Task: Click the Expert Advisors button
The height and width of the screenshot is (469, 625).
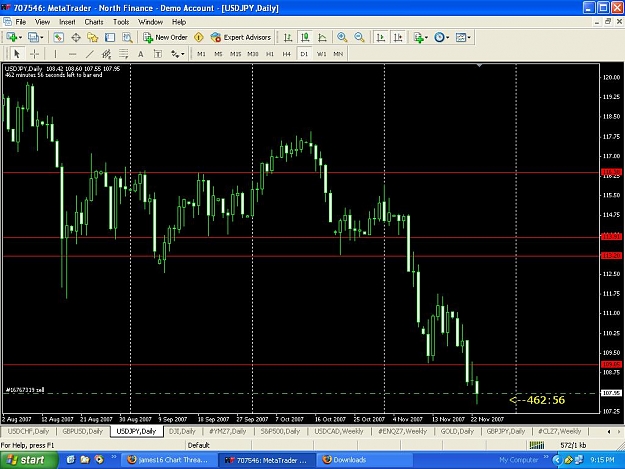Action: pyautogui.click(x=241, y=37)
